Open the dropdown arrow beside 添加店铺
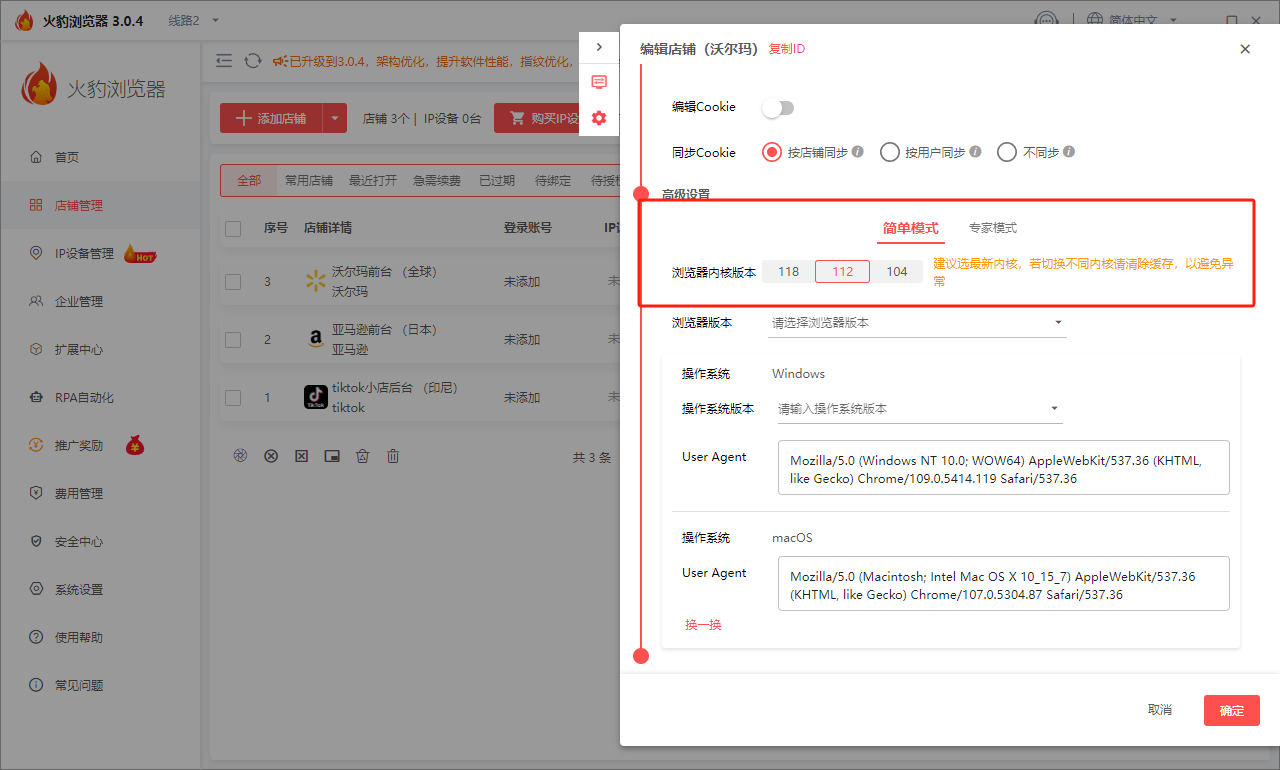The image size is (1280, 770). point(335,118)
